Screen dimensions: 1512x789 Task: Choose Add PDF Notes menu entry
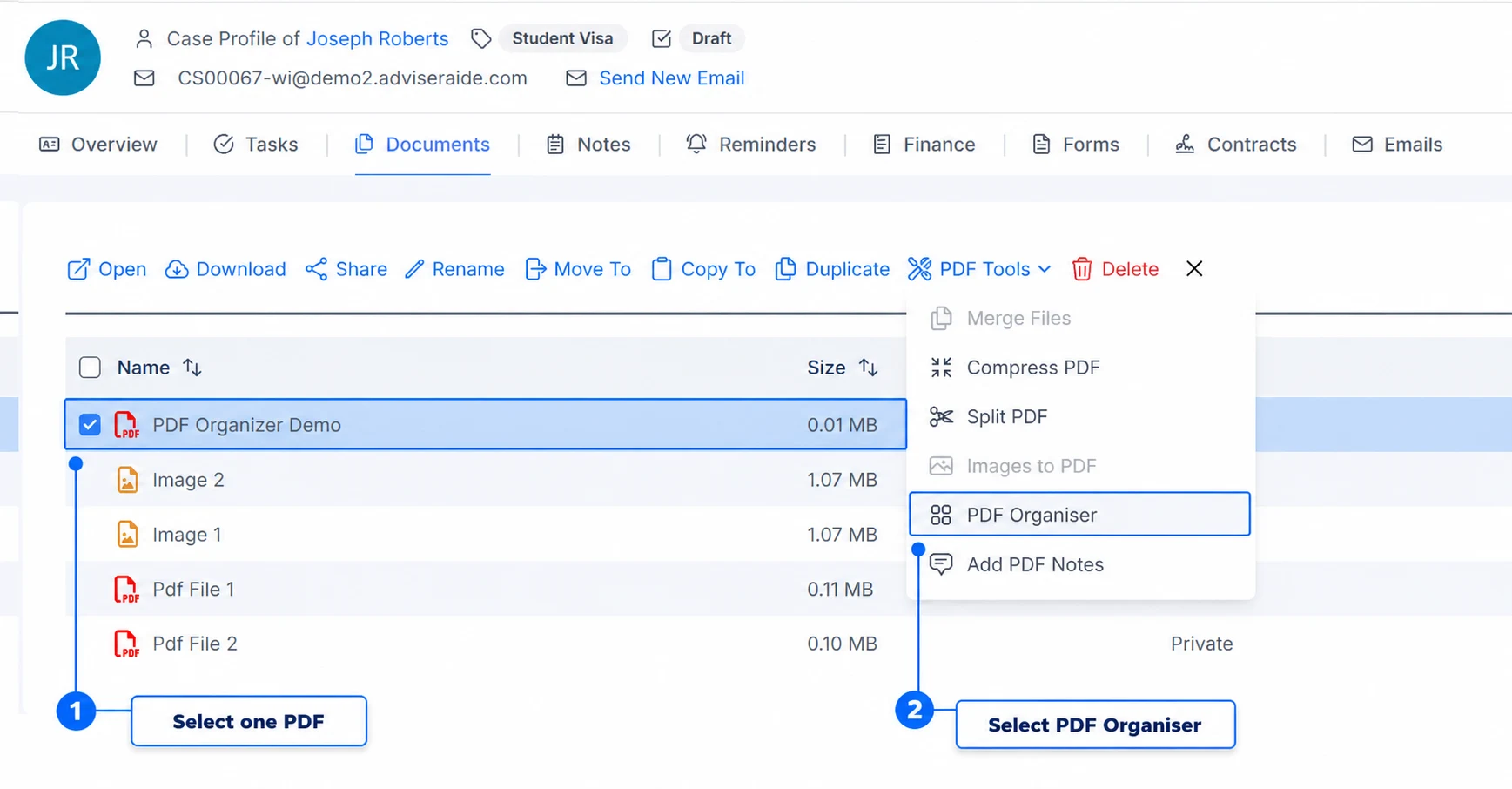[1080, 564]
